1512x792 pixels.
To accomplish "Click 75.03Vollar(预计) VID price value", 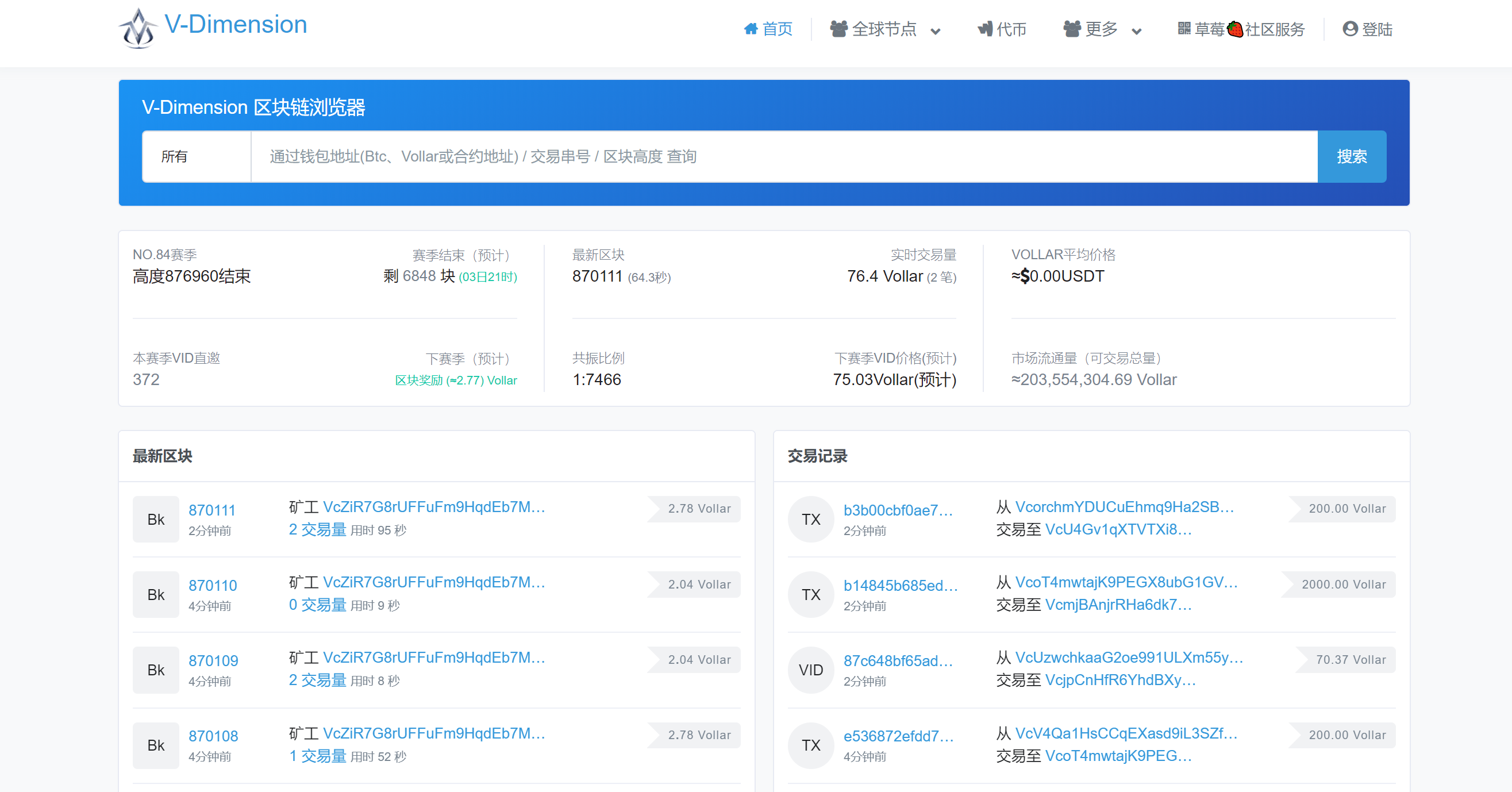I will click(895, 379).
